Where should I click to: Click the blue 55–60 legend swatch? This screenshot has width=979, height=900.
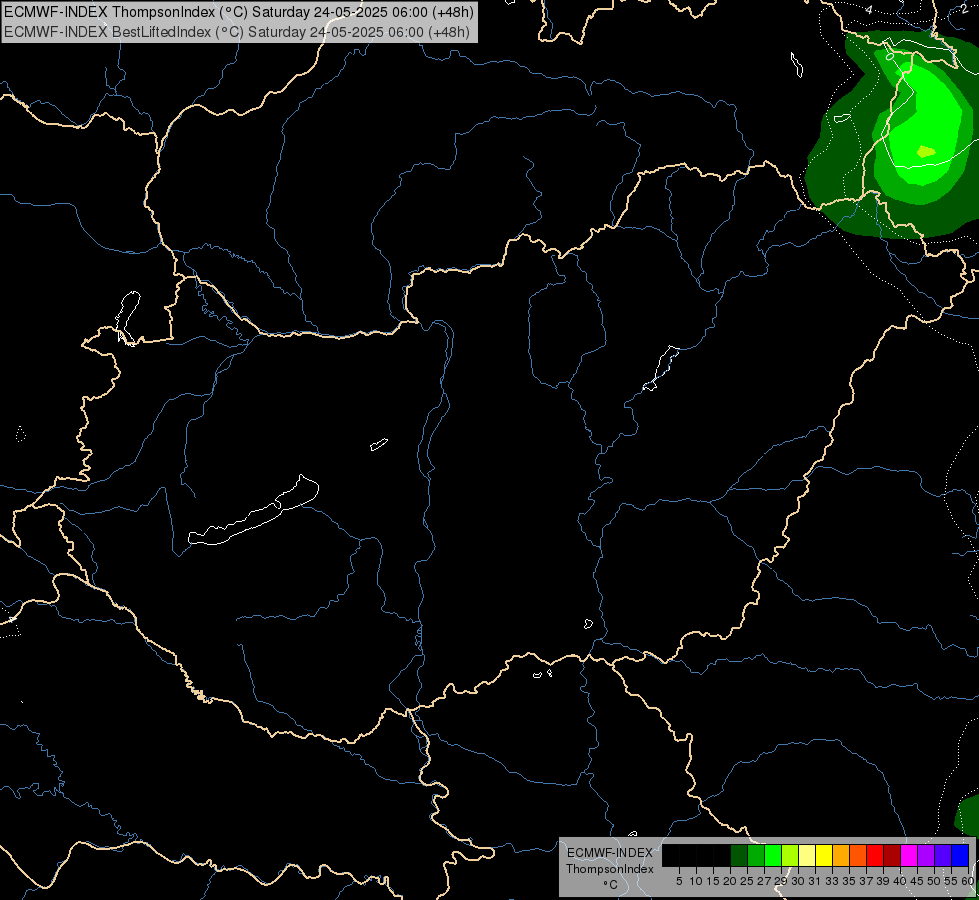point(960,855)
